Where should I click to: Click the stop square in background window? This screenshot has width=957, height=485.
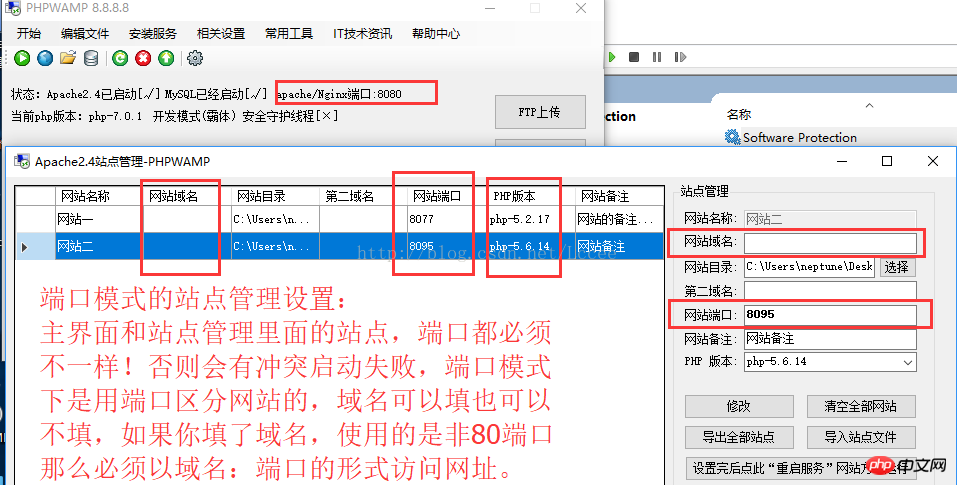[x=634, y=57]
